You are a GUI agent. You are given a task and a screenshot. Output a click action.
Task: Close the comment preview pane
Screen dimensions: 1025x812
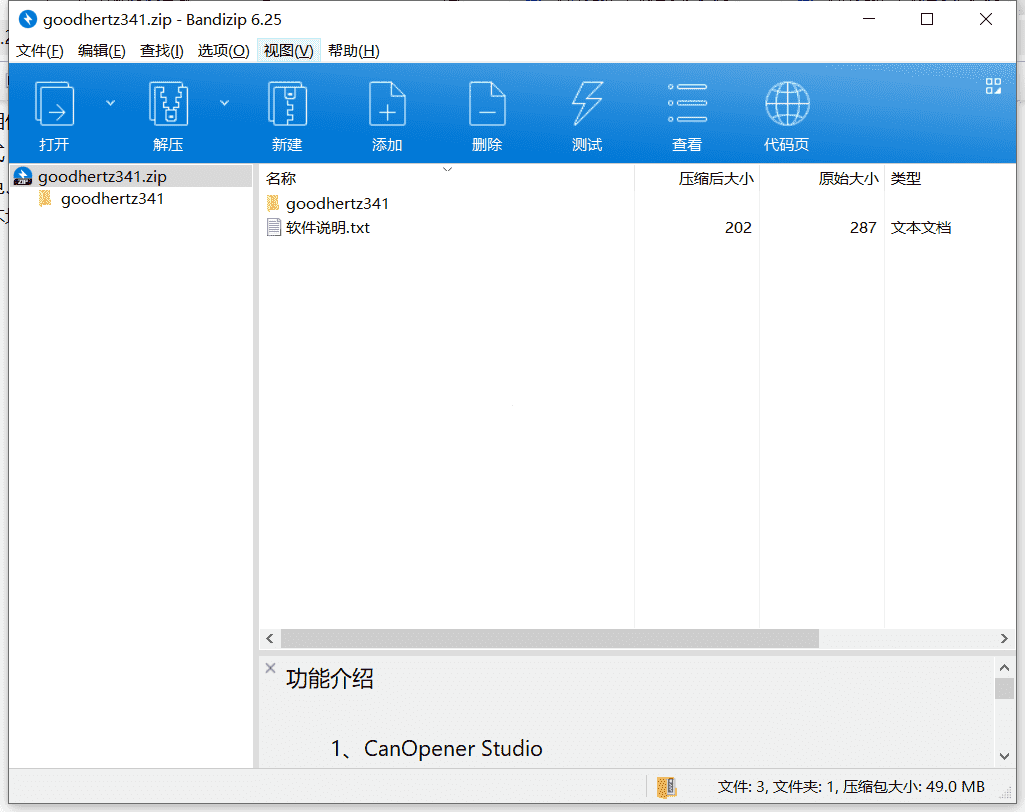click(x=270, y=668)
